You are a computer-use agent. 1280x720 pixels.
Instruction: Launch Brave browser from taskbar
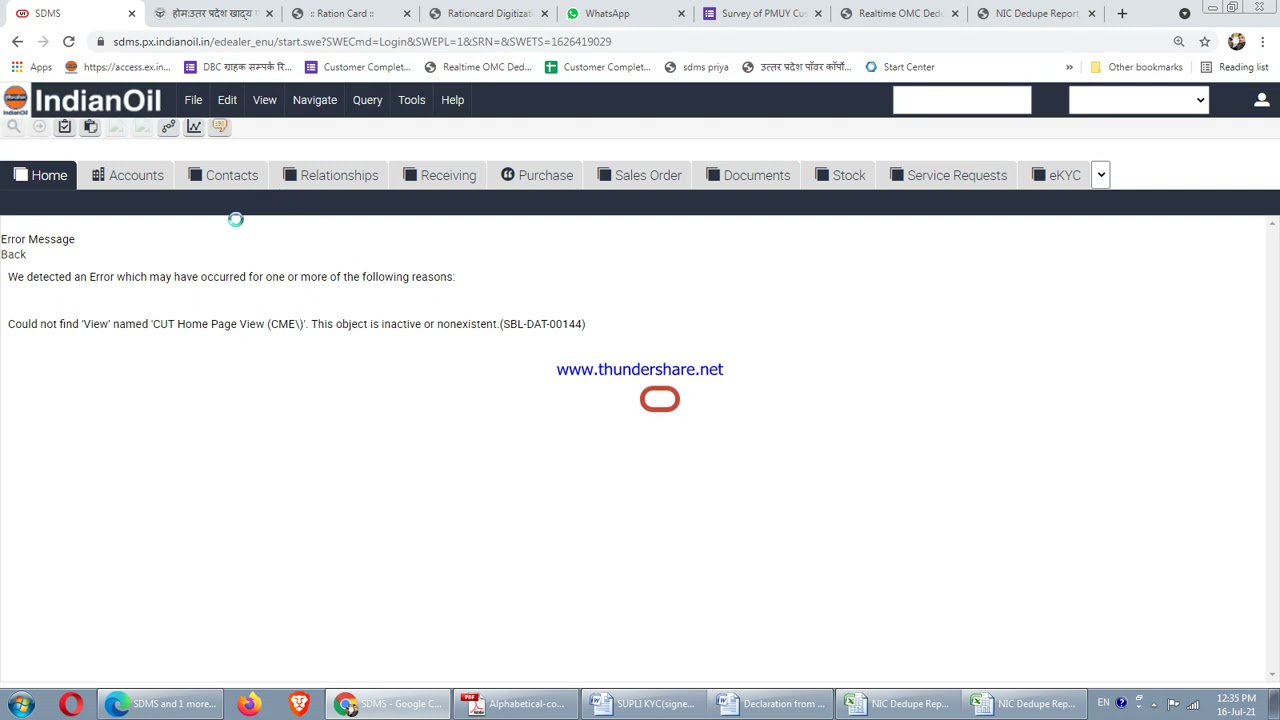299,704
